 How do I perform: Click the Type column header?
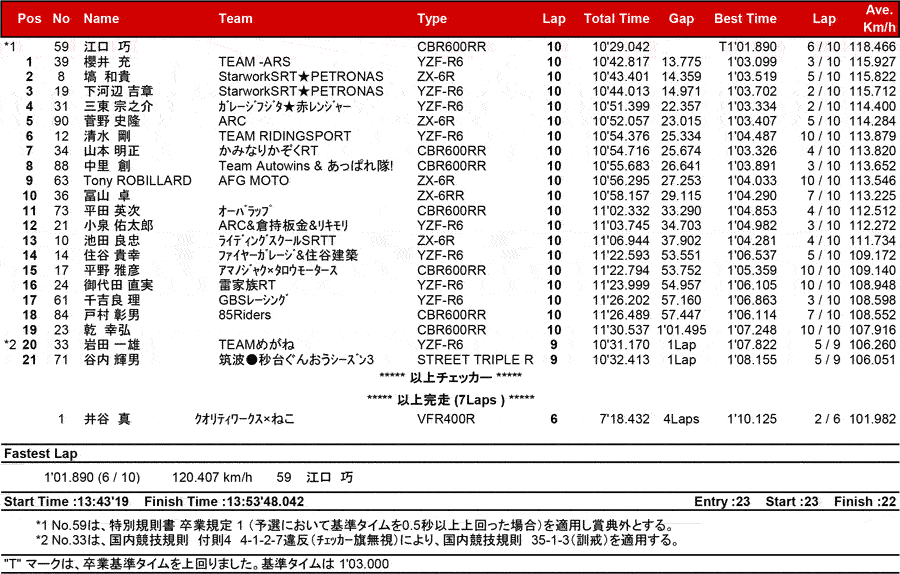pos(432,18)
